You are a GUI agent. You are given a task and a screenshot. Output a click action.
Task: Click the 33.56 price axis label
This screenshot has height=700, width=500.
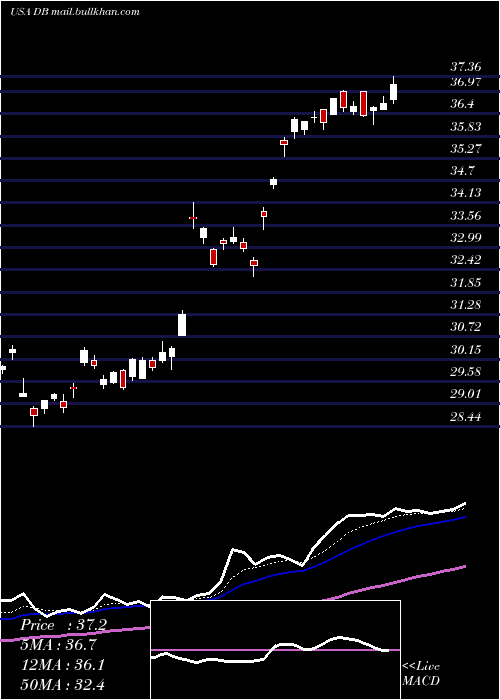tap(466, 216)
